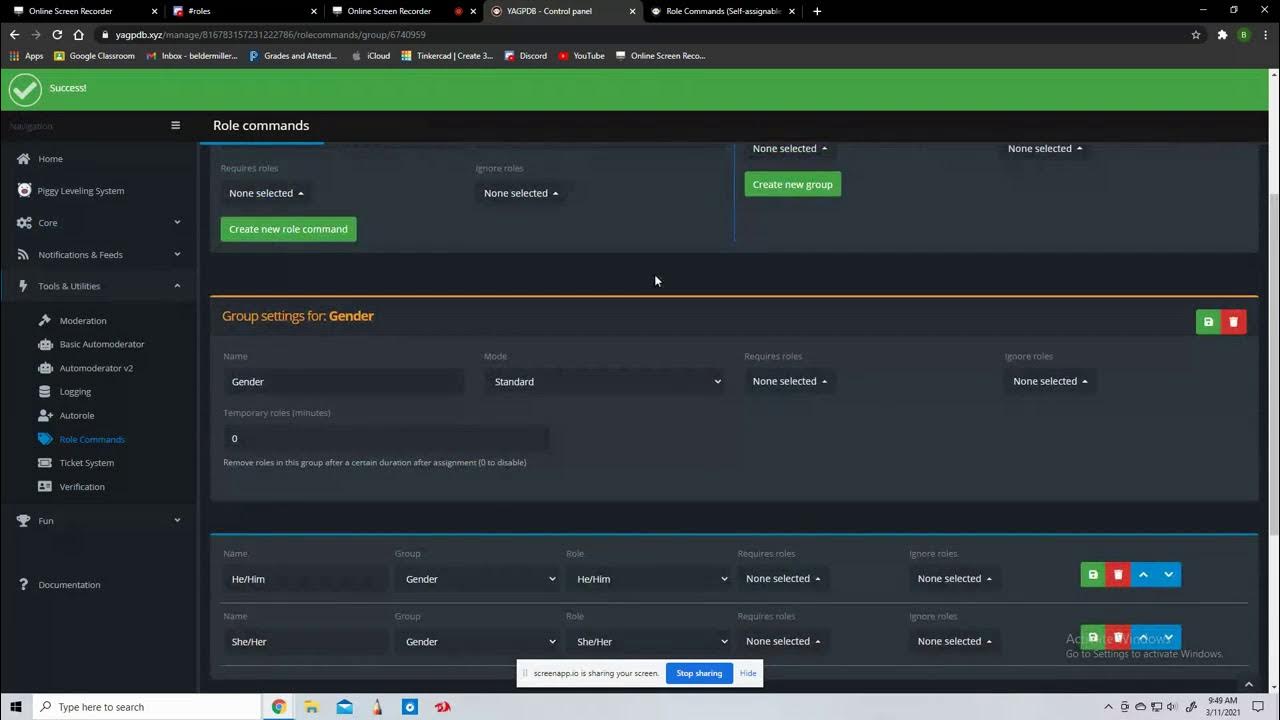
Task: Open the Home sidebar item
Action: click(x=50, y=159)
